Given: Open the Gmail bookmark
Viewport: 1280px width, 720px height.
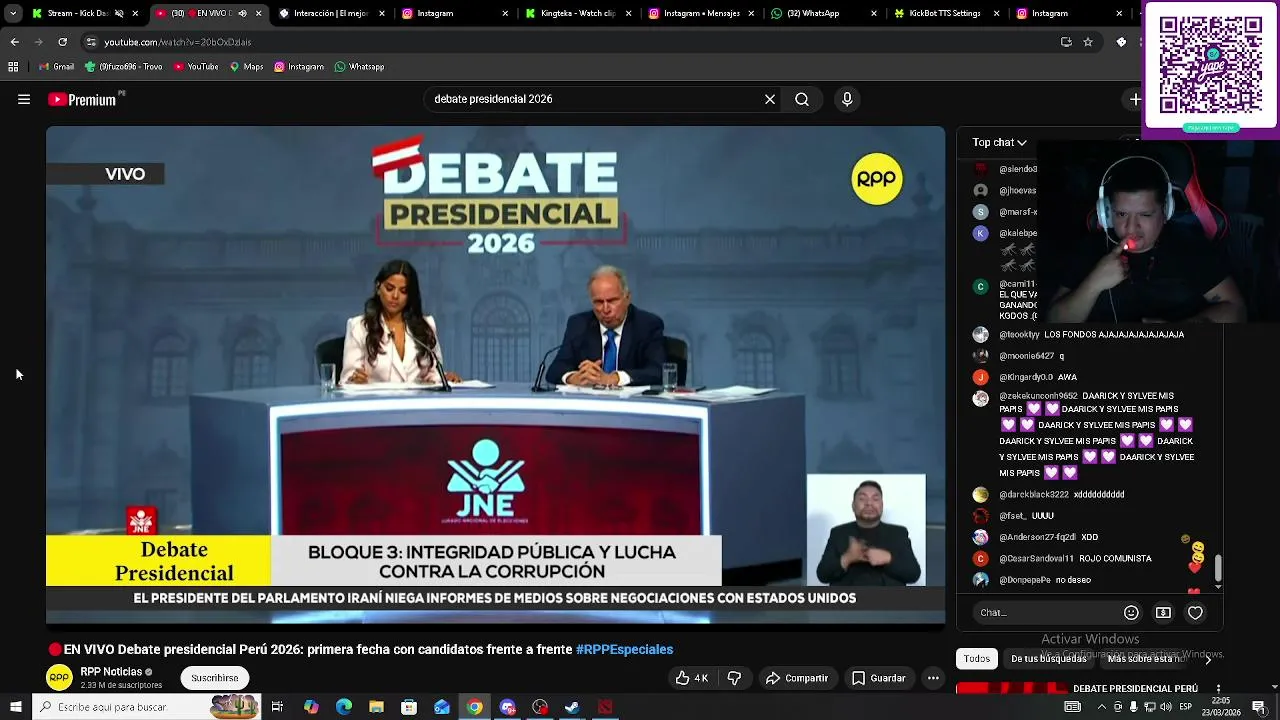Looking at the screenshot, I should 55,67.
